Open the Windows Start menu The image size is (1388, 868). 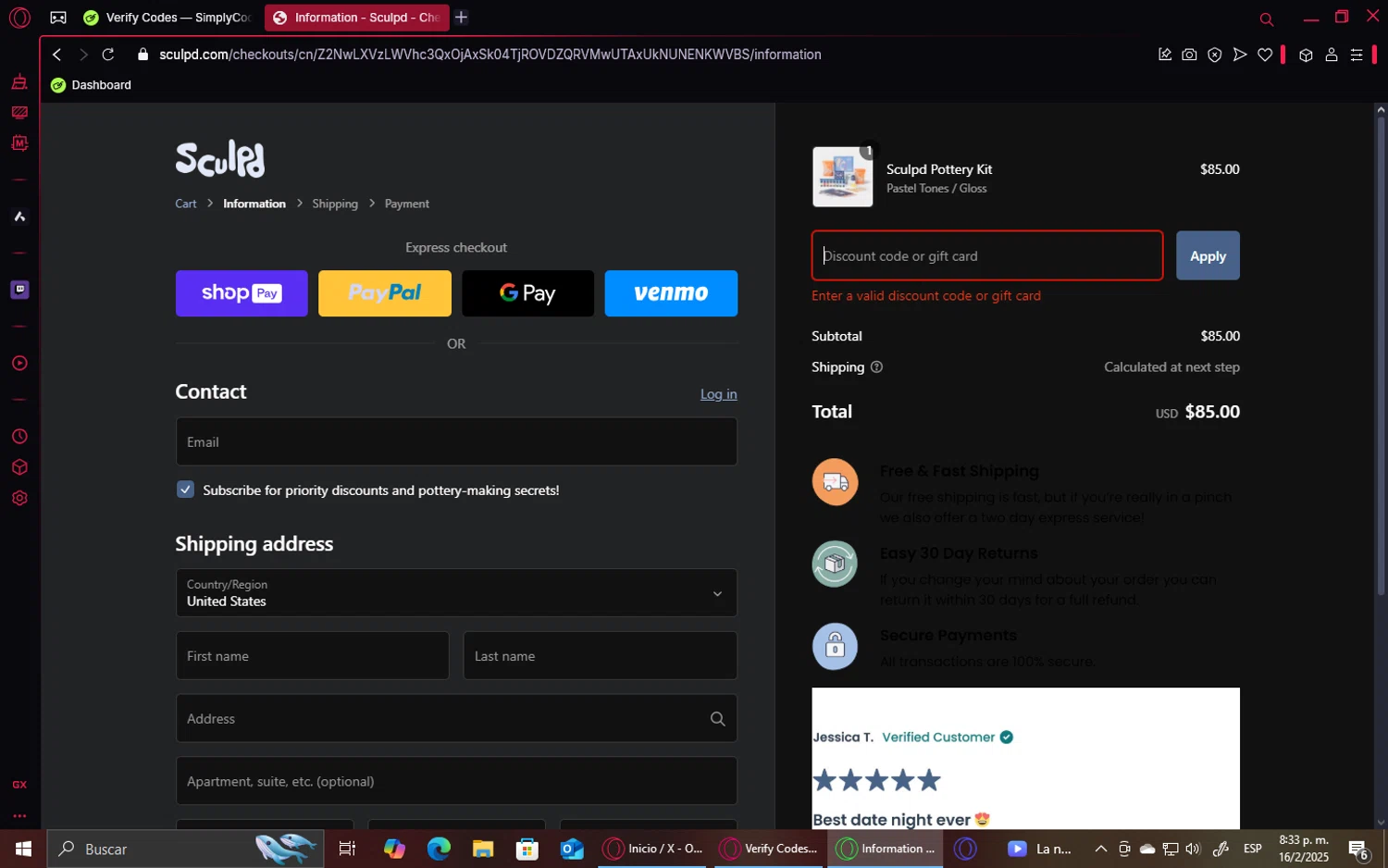pyautogui.click(x=23, y=849)
